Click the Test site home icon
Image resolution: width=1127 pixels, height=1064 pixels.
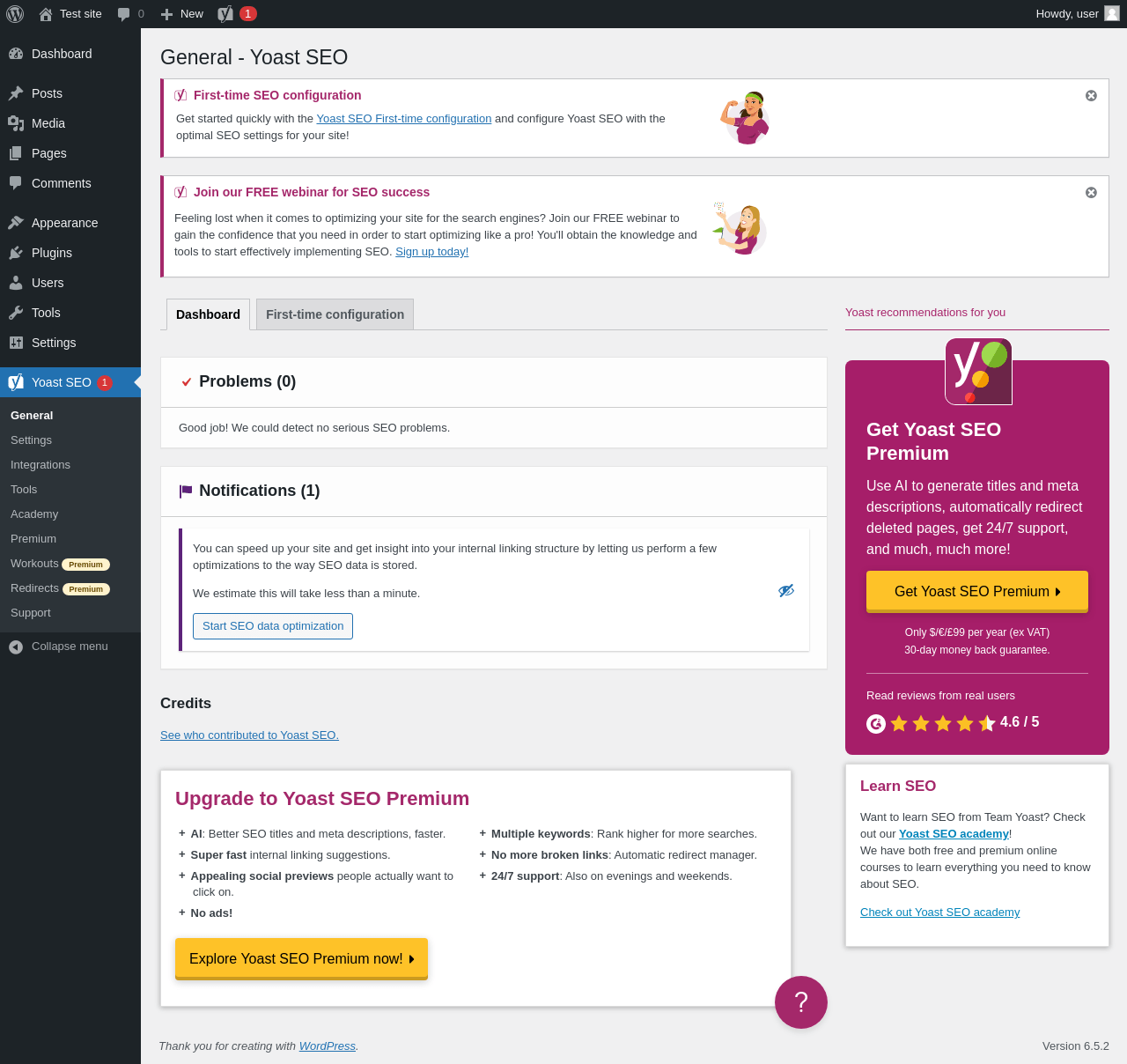46,14
